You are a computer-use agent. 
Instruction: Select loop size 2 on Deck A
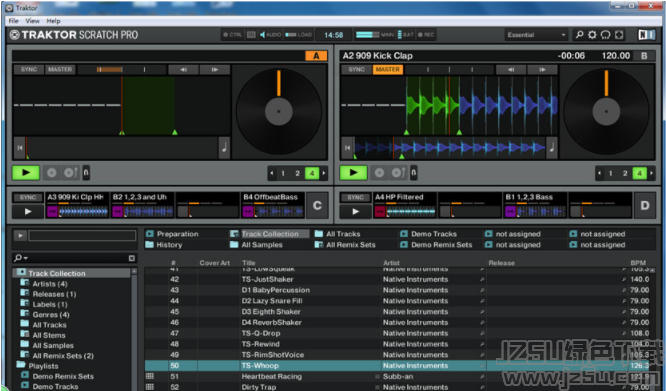(x=297, y=173)
